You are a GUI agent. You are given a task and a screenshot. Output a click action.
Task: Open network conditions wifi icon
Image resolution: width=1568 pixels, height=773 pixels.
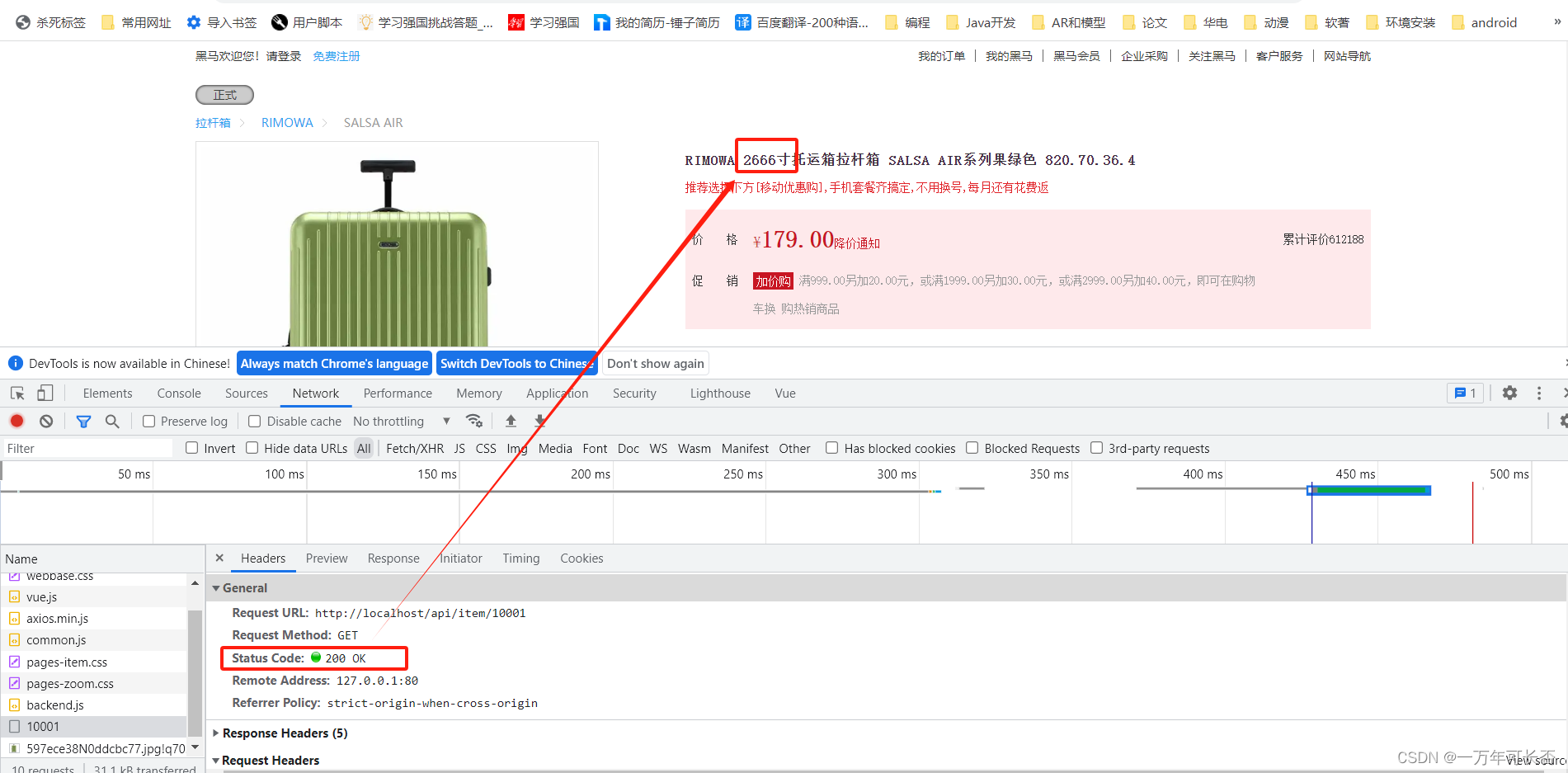click(x=474, y=421)
